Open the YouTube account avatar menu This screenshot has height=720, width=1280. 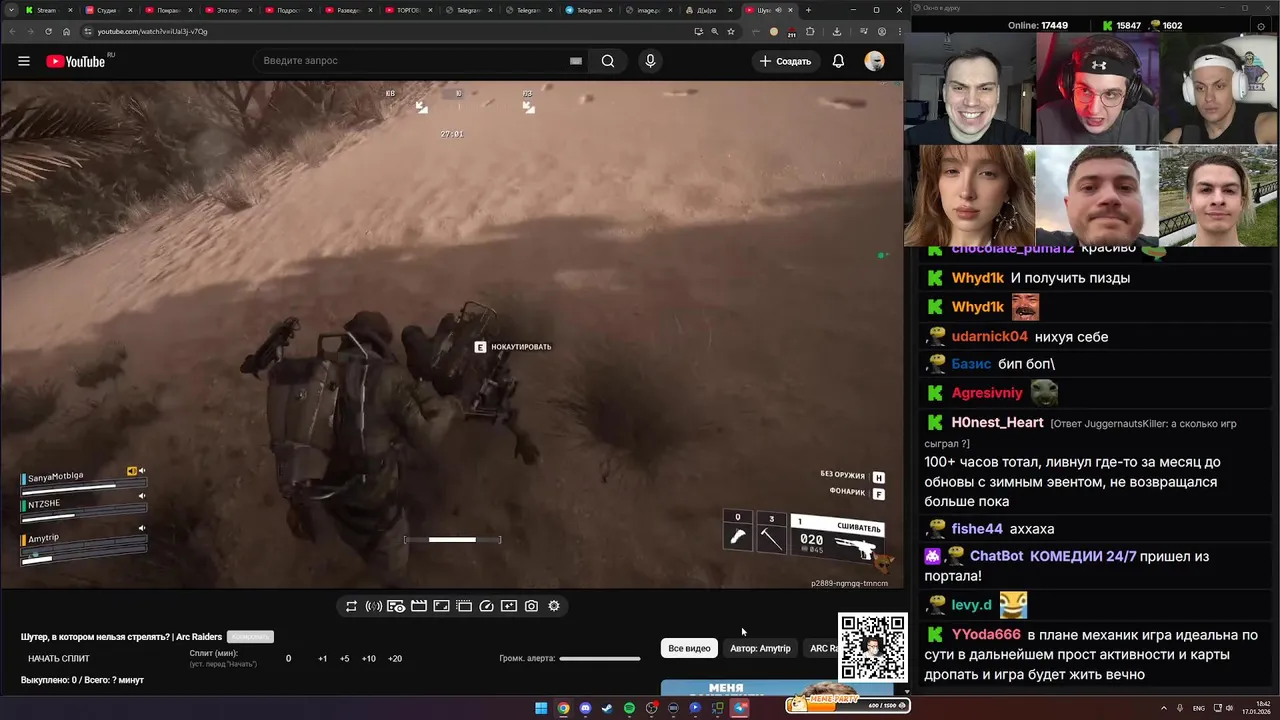pyautogui.click(x=874, y=61)
